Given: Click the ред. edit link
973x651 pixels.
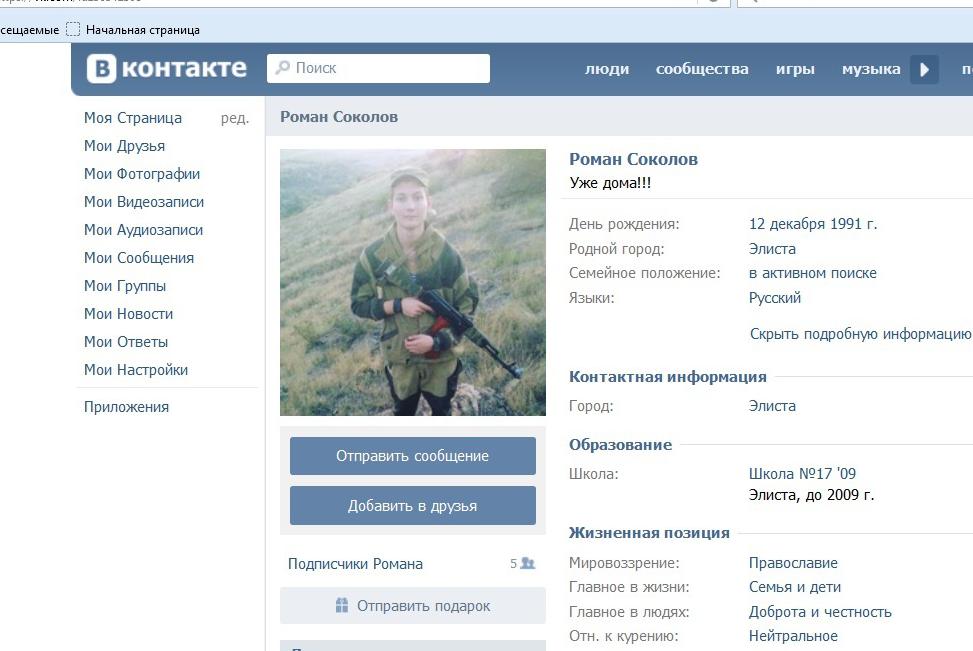Looking at the screenshot, I should click(x=235, y=118).
